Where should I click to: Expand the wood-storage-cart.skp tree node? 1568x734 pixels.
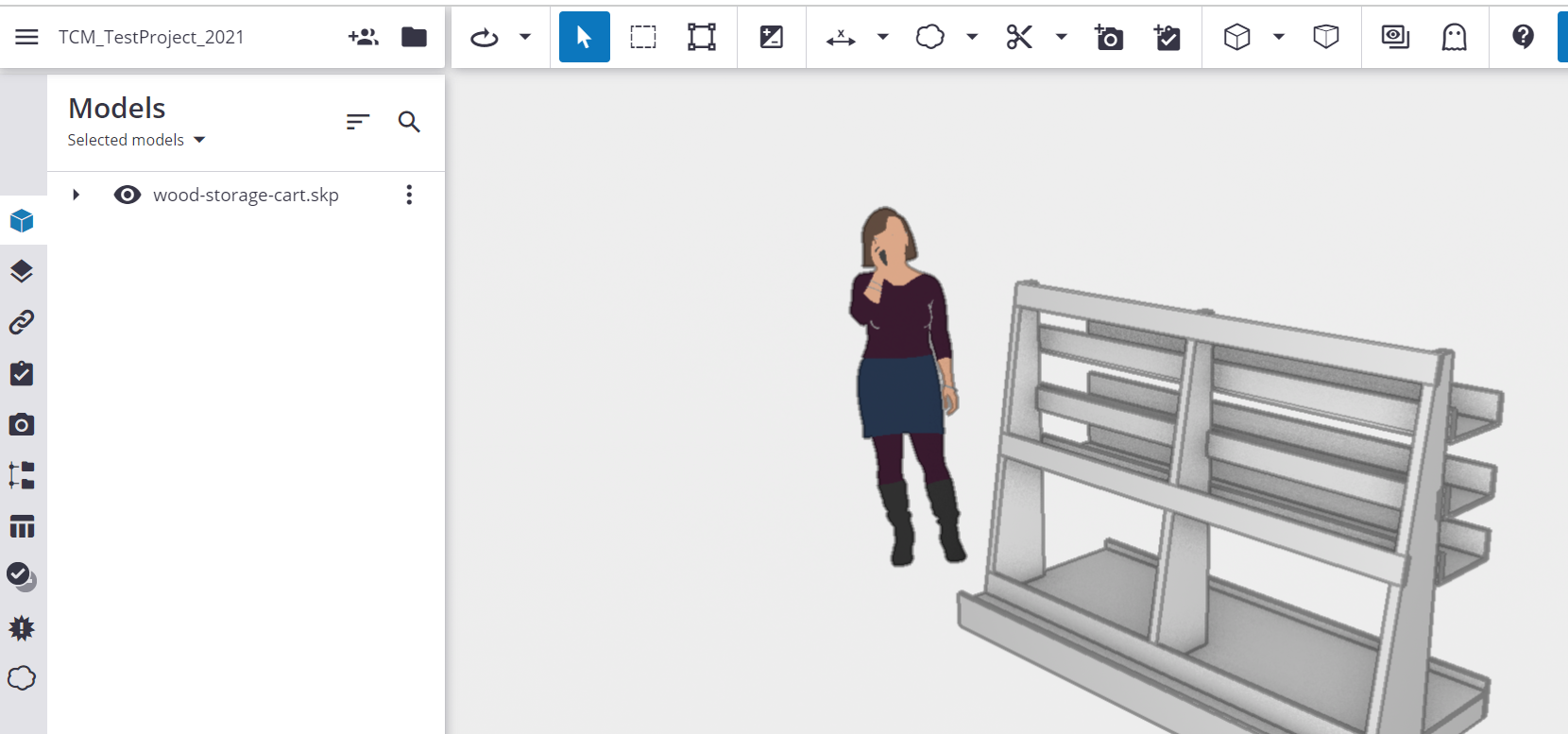click(77, 195)
